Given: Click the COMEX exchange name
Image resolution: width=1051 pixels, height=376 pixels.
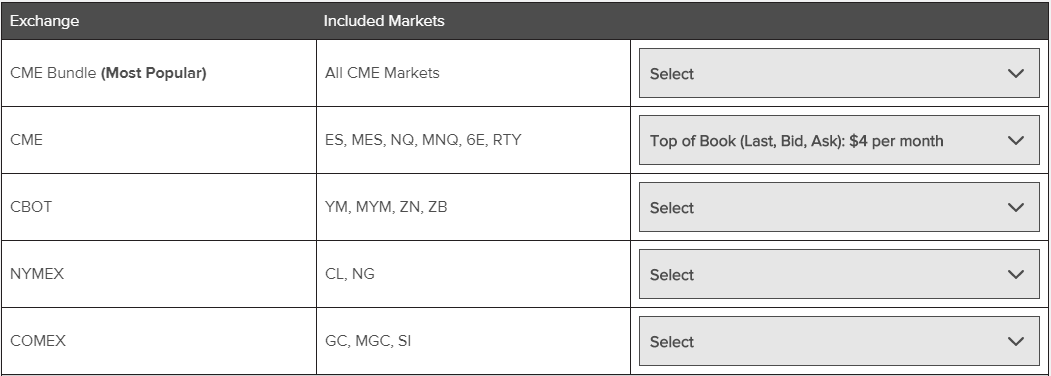Looking at the screenshot, I should point(38,341).
